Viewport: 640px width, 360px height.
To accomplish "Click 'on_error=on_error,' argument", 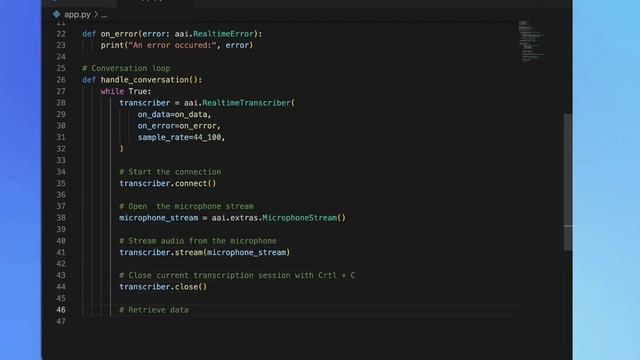I will (179, 126).
